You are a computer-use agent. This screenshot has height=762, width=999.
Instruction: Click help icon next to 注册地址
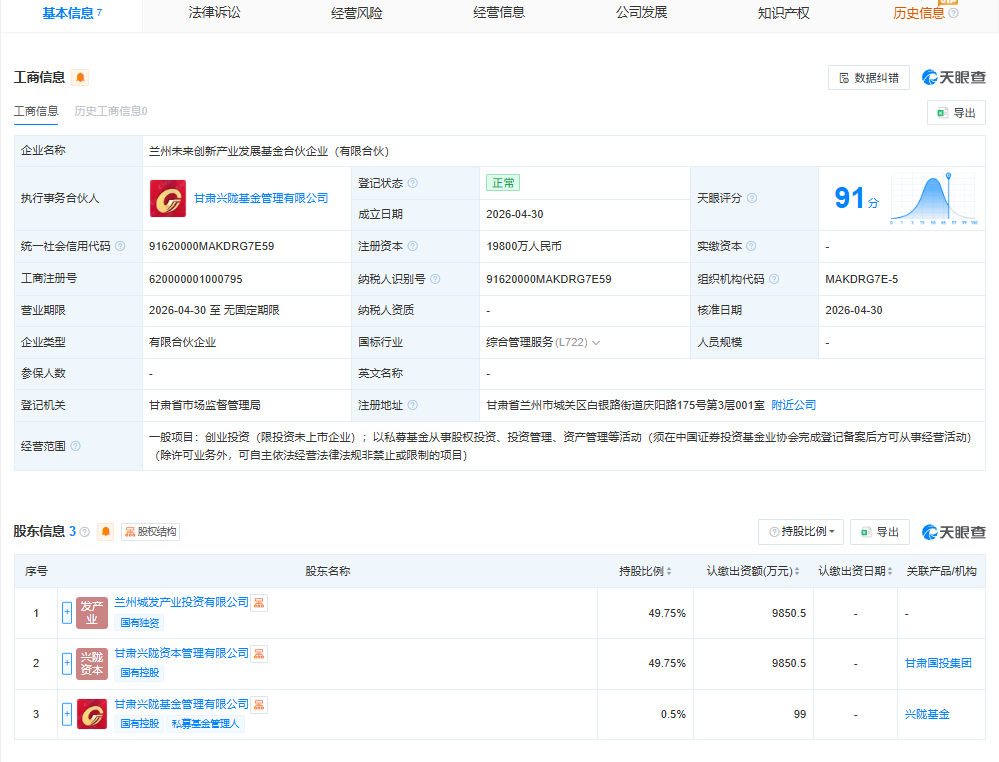[413, 405]
